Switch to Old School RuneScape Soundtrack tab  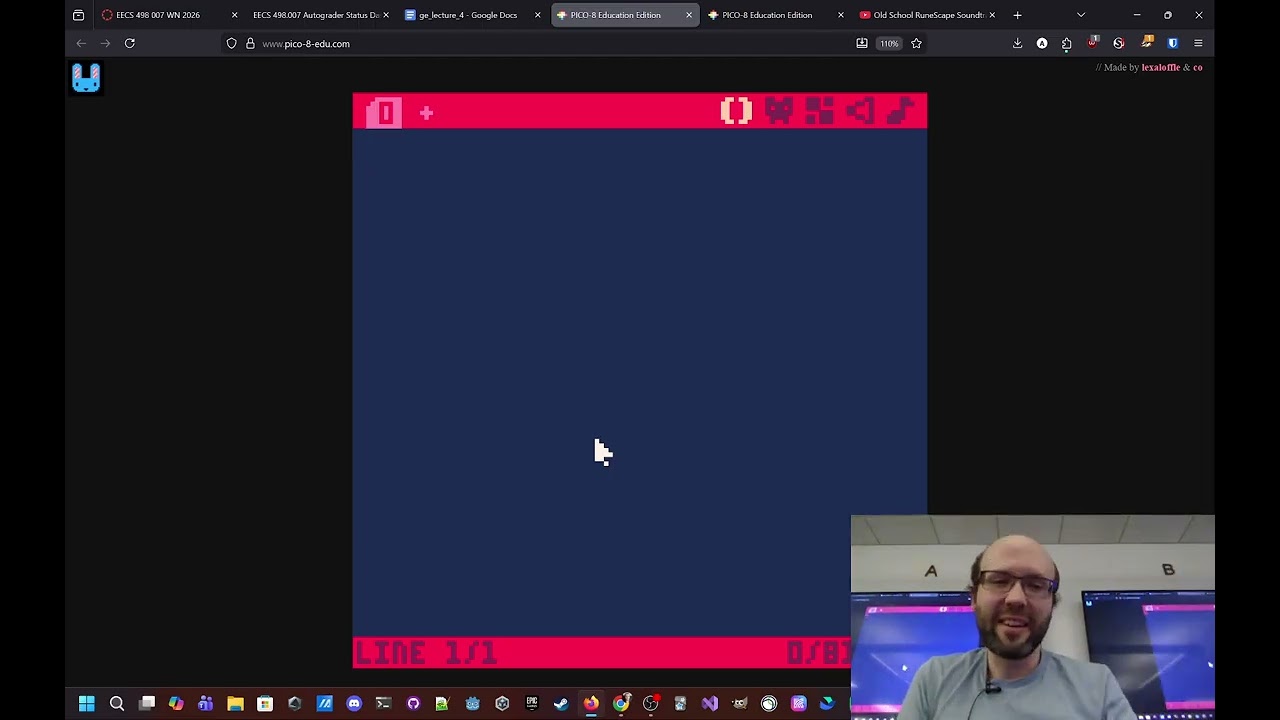coord(928,15)
